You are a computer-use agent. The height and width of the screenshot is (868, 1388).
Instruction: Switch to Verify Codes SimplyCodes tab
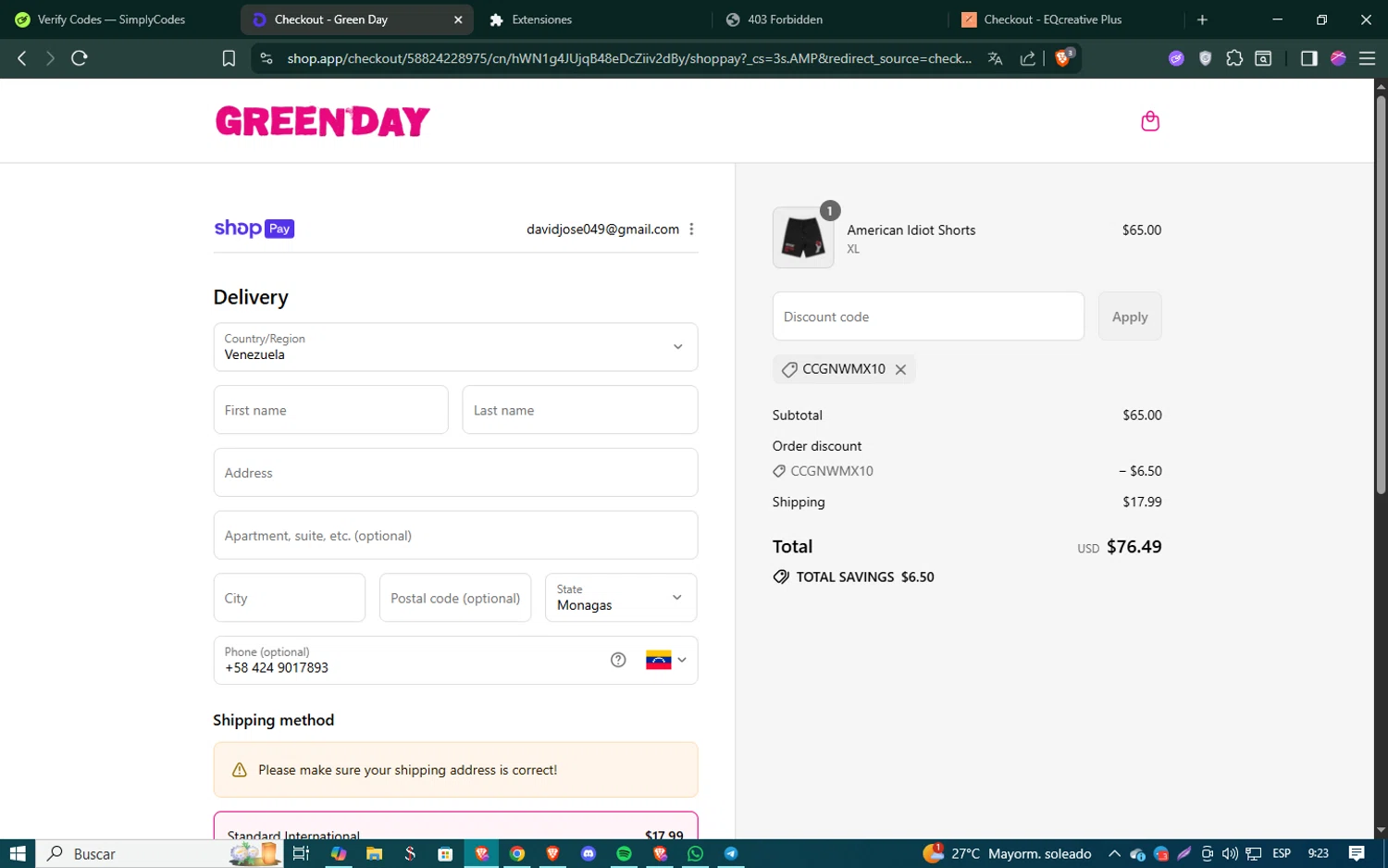[x=111, y=19]
